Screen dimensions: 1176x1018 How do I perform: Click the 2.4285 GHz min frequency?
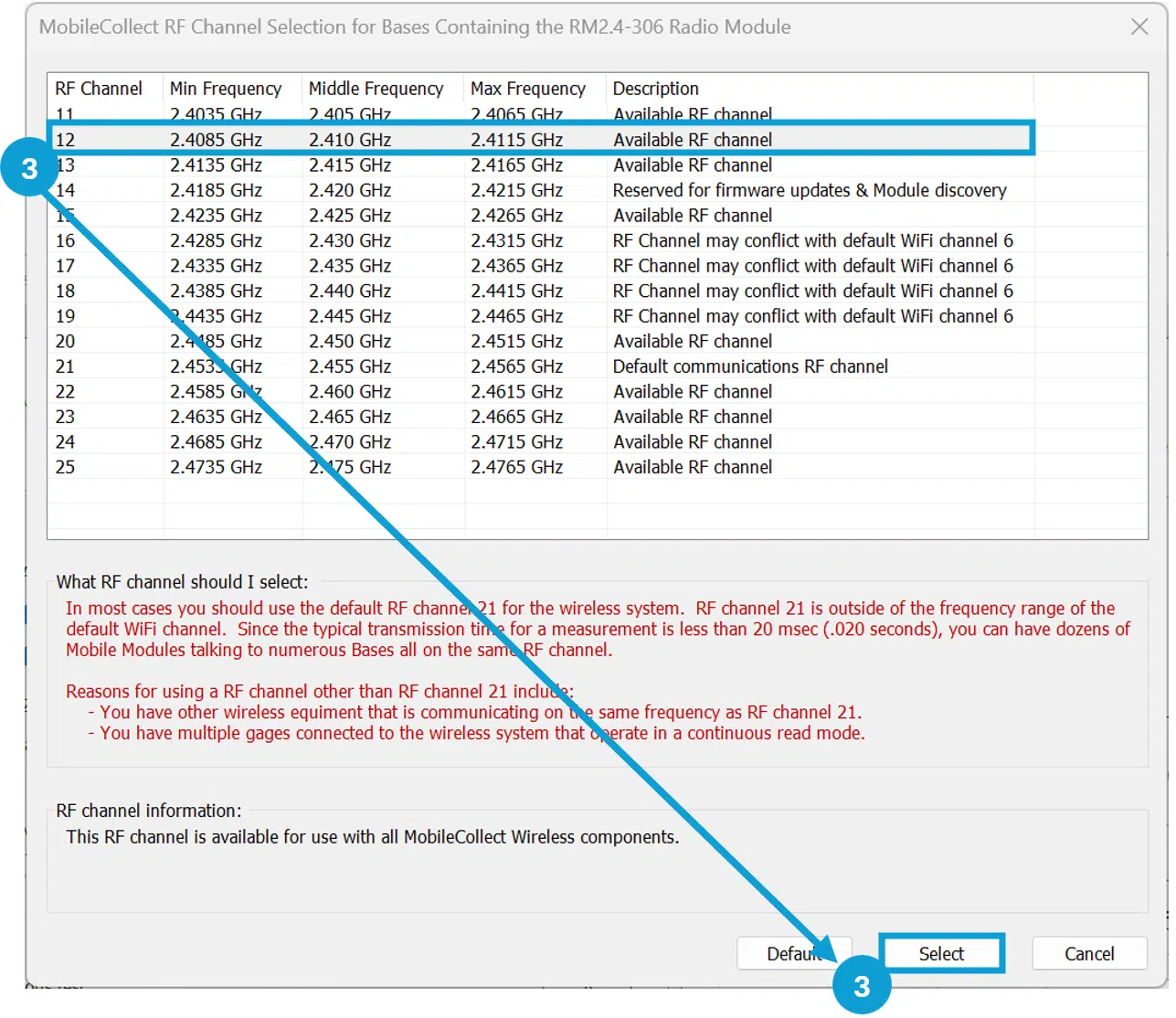[x=216, y=240]
